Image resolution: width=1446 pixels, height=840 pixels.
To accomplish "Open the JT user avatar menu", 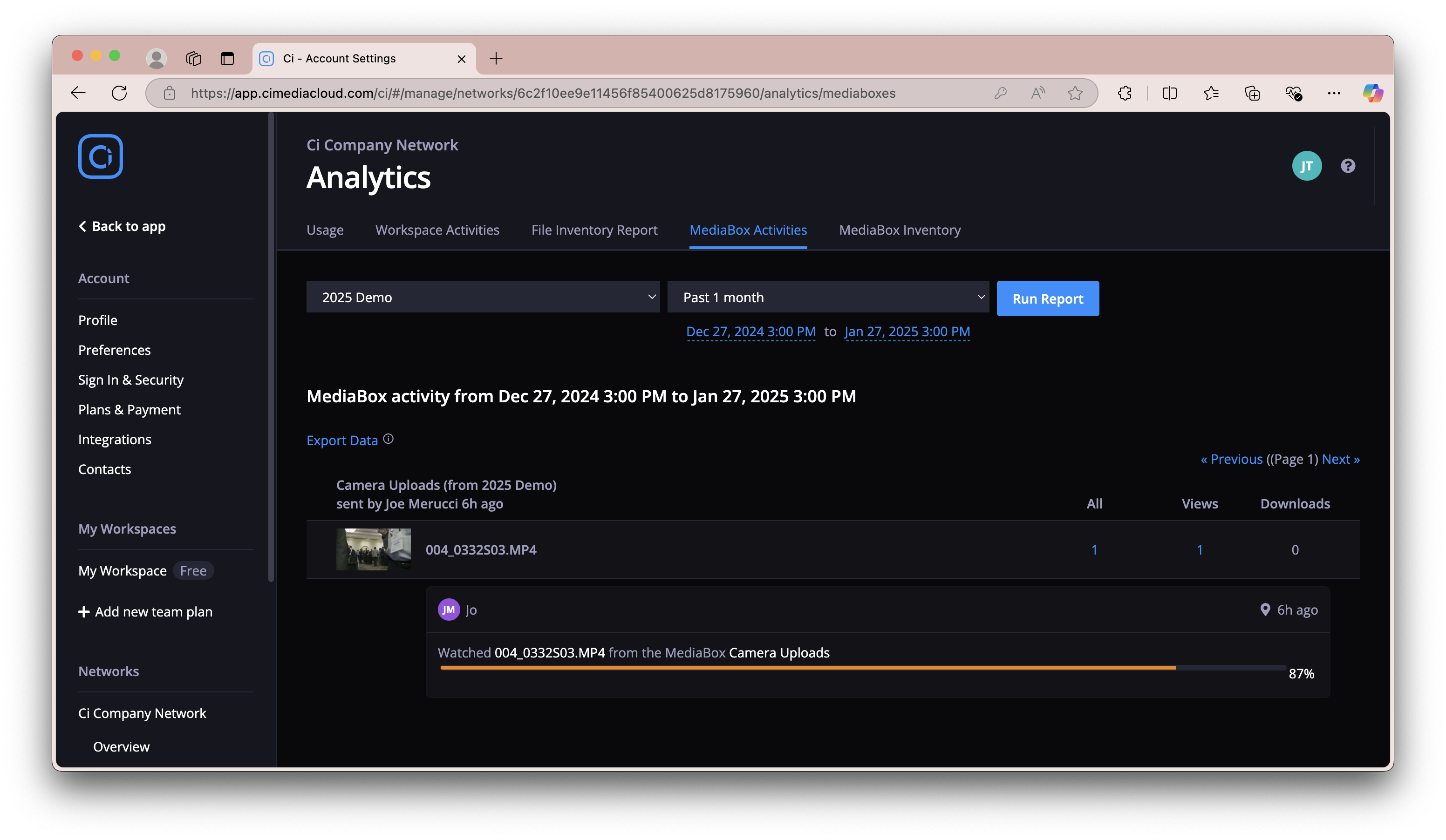I will 1307,166.
